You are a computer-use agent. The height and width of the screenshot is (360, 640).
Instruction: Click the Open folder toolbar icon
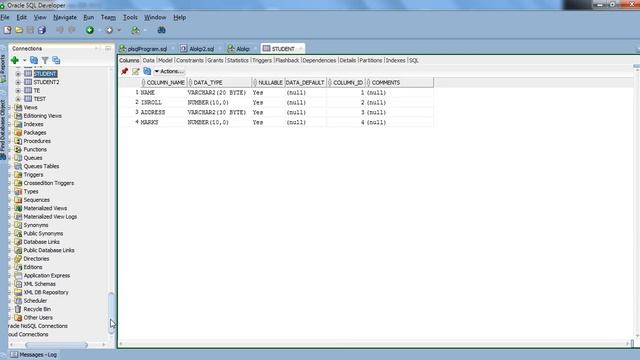(19, 30)
